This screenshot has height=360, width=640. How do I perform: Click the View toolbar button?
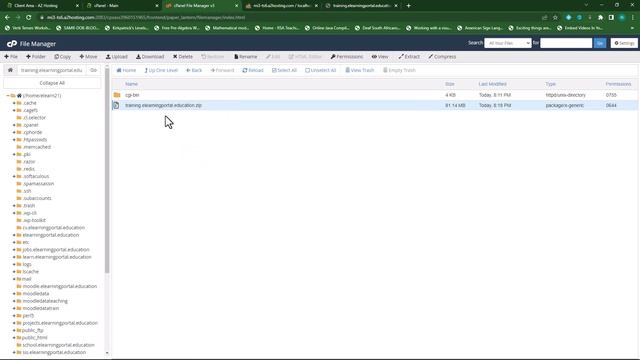click(x=380, y=57)
